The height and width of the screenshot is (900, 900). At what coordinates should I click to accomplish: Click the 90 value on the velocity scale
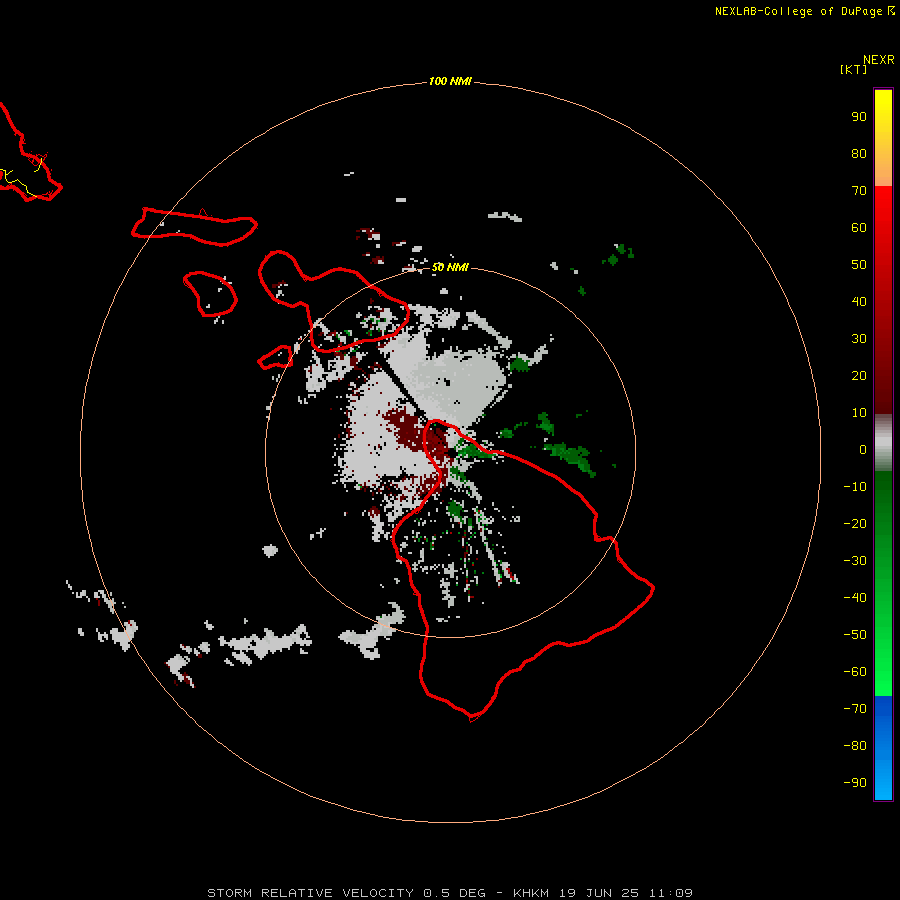(x=859, y=117)
